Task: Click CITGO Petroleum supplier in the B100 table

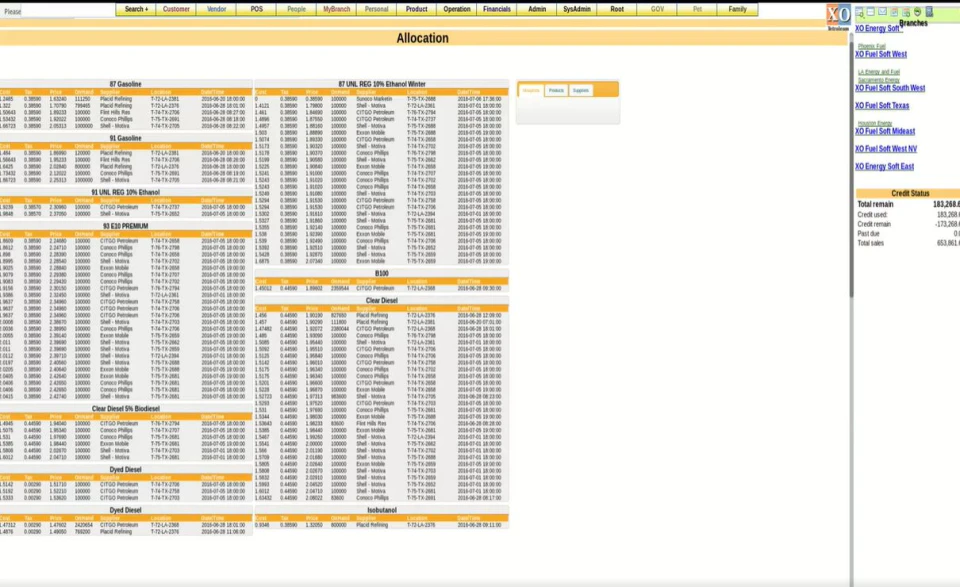Action: pyautogui.click(x=375, y=288)
